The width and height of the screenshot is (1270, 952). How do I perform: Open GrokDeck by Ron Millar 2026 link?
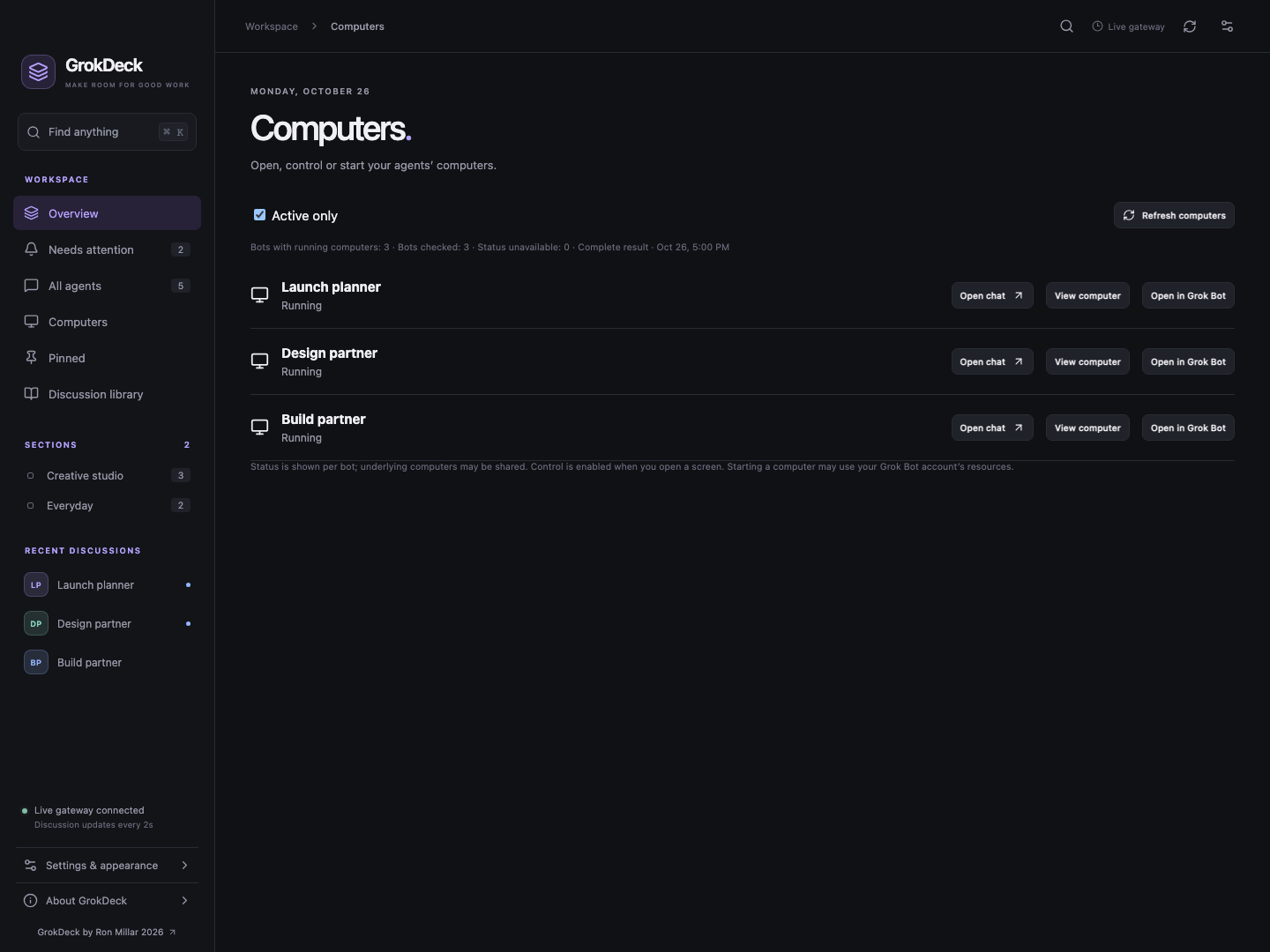point(107,932)
